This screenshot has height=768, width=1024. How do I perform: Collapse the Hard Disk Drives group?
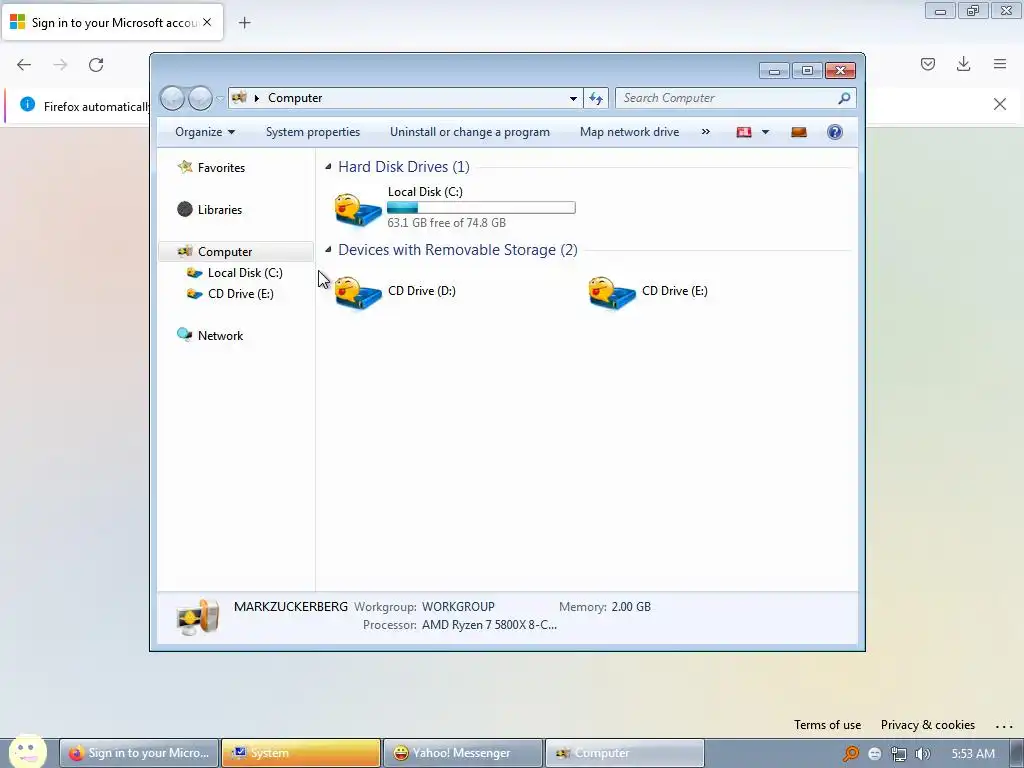click(328, 167)
